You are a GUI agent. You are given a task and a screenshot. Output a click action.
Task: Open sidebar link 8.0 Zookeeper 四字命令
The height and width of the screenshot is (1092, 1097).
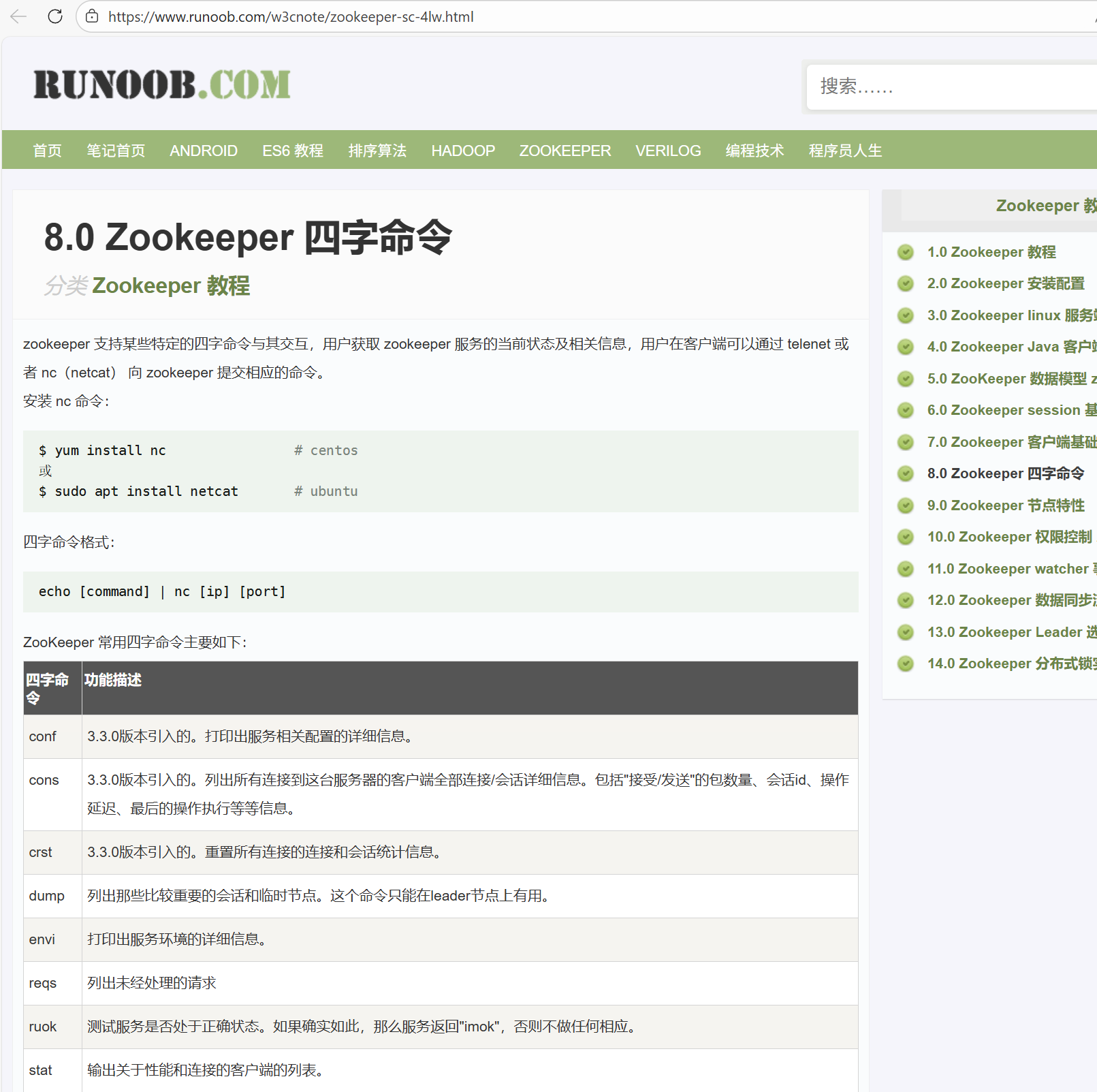coord(1006,473)
